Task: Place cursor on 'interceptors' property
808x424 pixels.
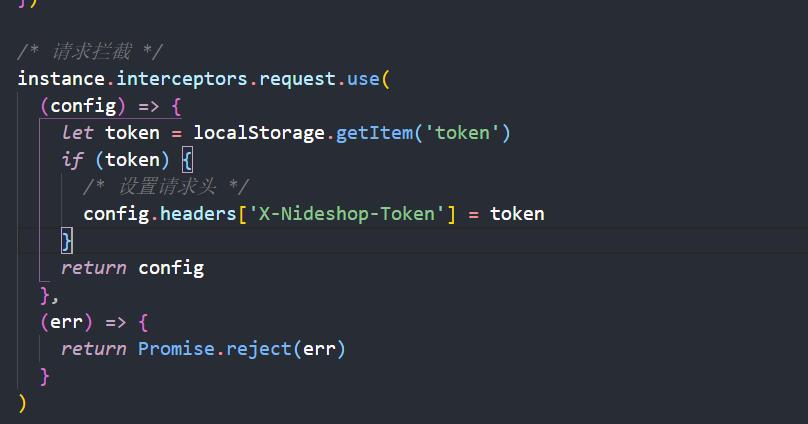Action: [182, 79]
